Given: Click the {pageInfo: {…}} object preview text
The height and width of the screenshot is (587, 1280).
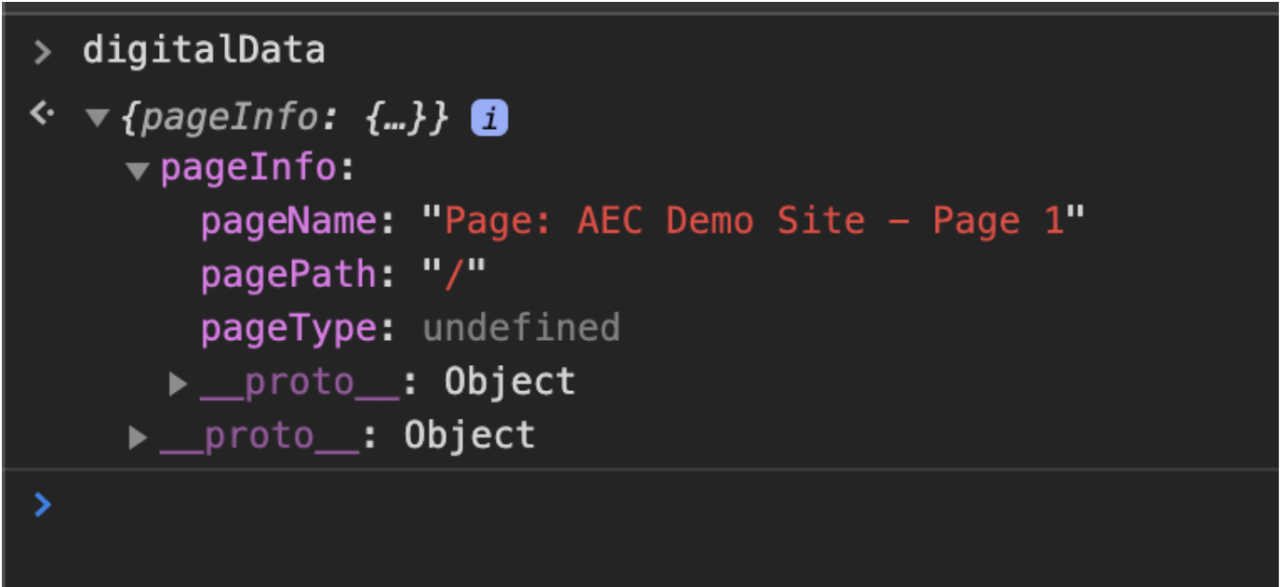Looking at the screenshot, I should [285, 118].
